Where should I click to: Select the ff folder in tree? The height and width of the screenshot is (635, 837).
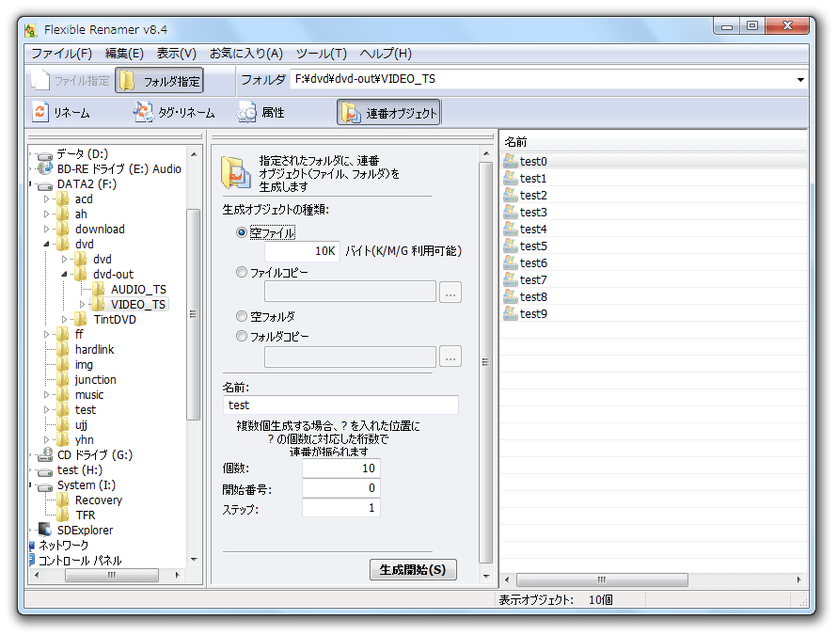click(x=79, y=334)
